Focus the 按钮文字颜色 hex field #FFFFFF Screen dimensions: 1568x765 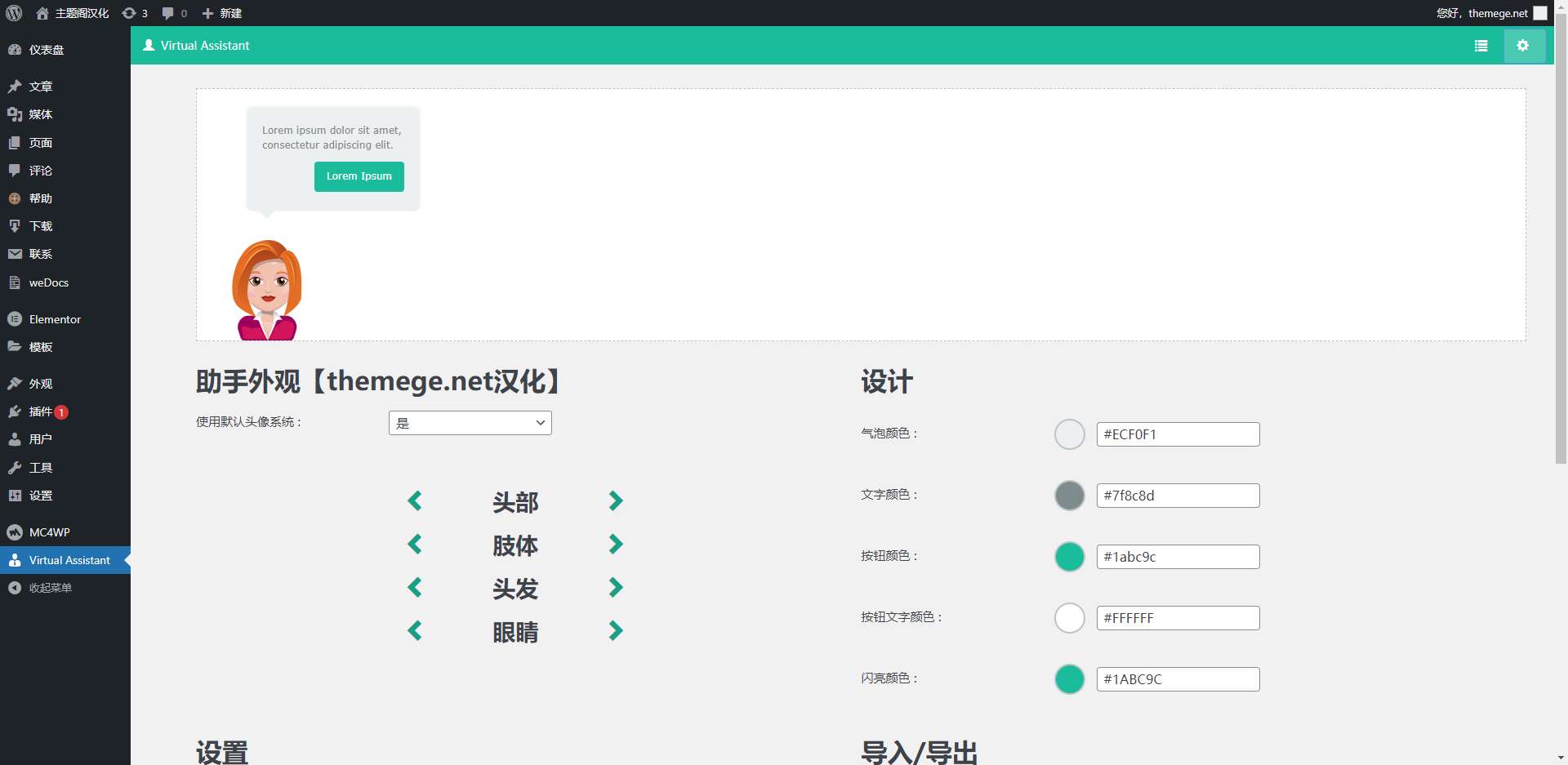(x=1178, y=618)
